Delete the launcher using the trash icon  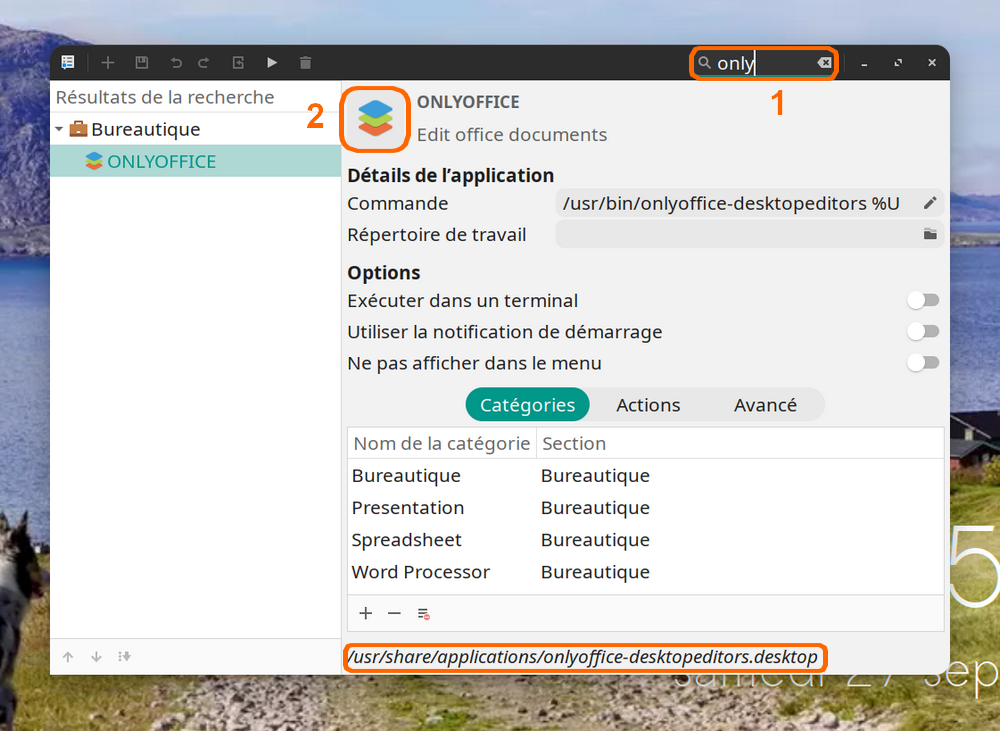point(306,63)
